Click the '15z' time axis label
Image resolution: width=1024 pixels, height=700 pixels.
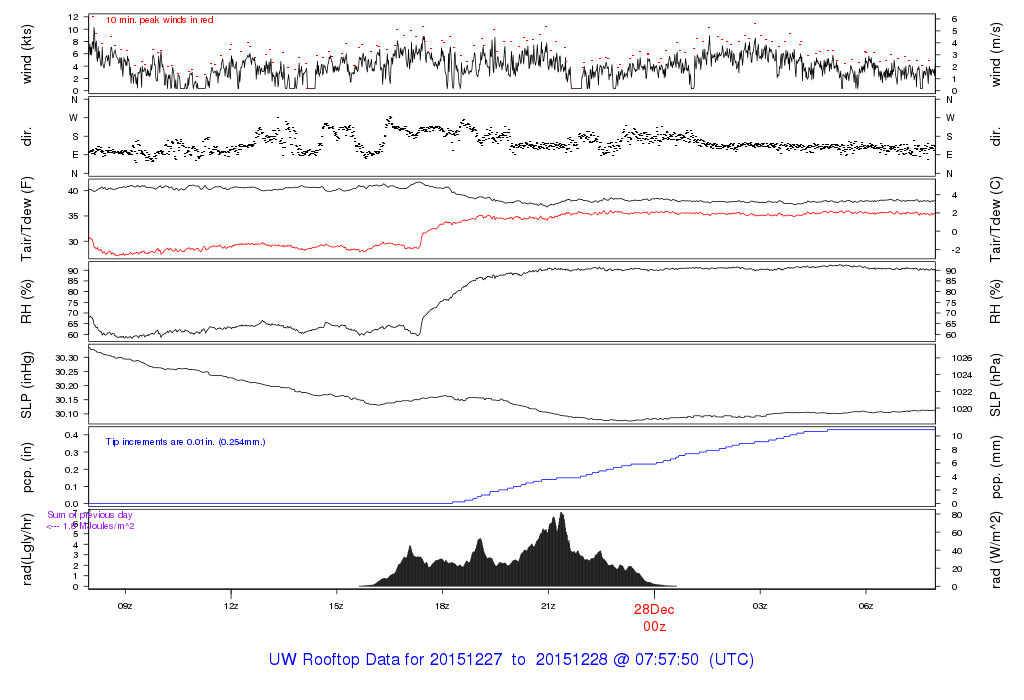click(x=336, y=606)
